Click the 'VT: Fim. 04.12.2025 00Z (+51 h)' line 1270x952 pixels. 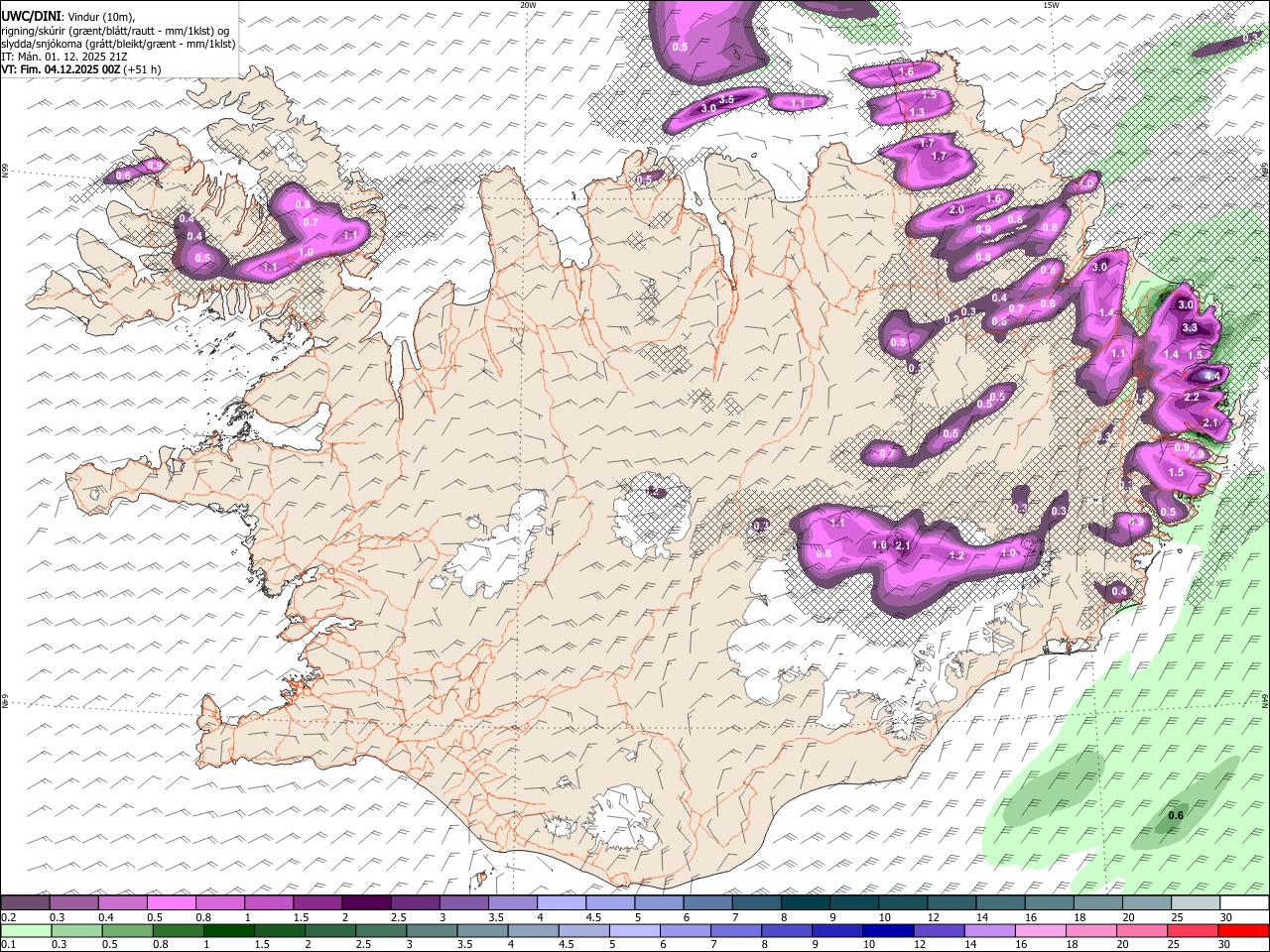coord(81,69)
